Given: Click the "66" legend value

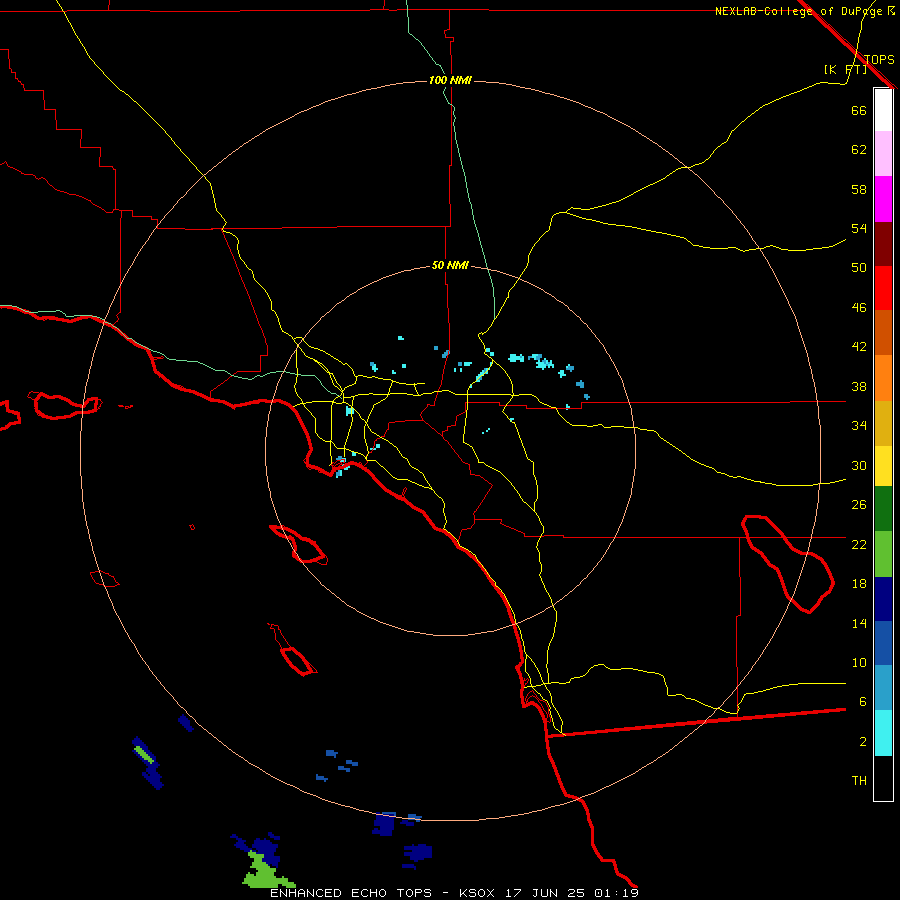Looking at the screenshot, I should click(859, 110).
